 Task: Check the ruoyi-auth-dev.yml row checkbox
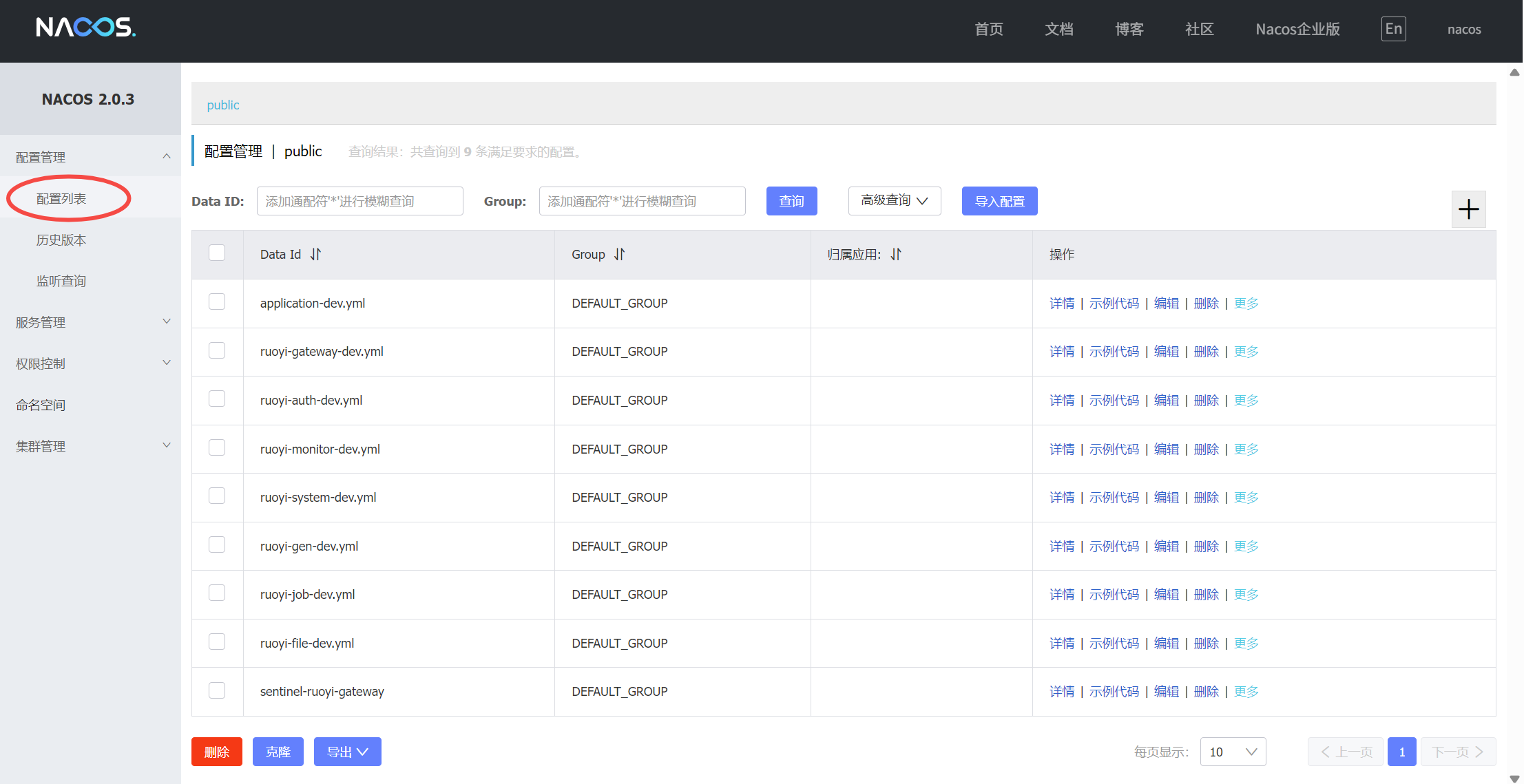tap(217, 399)
